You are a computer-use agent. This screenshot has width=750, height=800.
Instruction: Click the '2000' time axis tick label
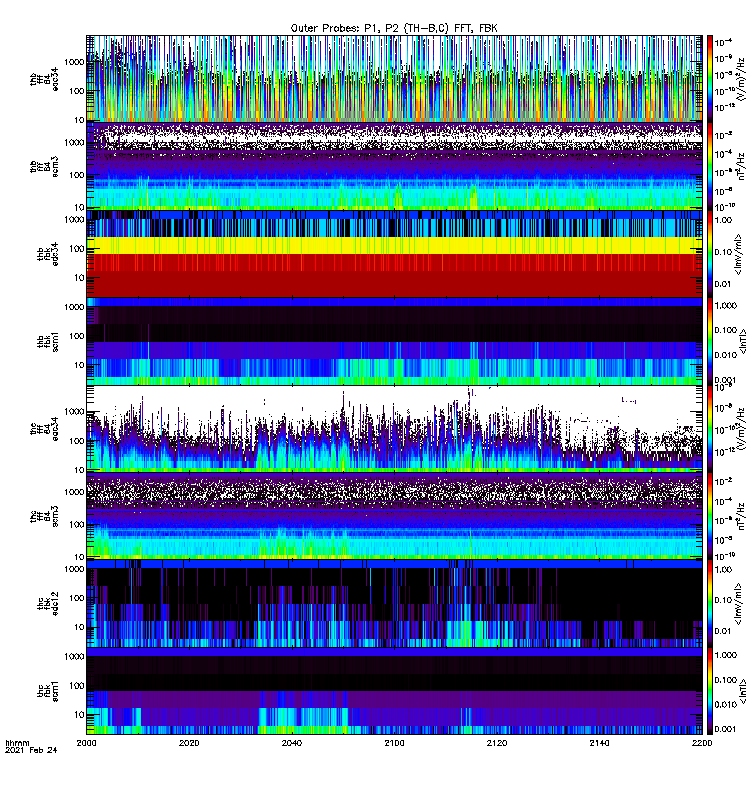tap(86, 743)
